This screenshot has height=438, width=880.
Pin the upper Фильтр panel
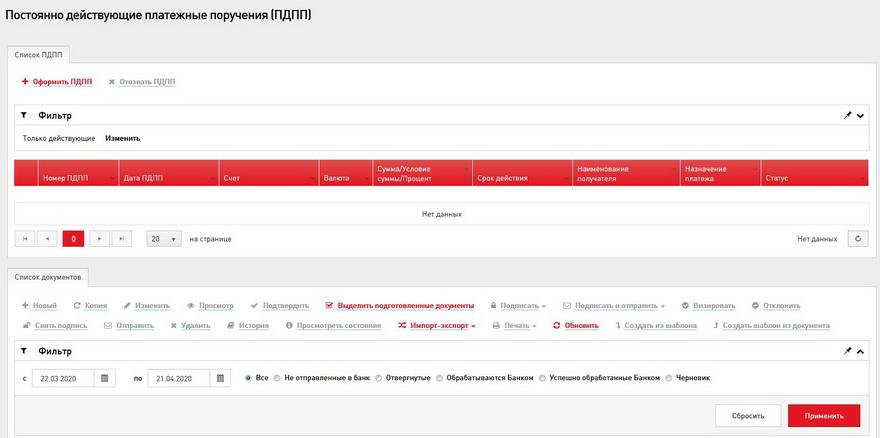(847, 115)
